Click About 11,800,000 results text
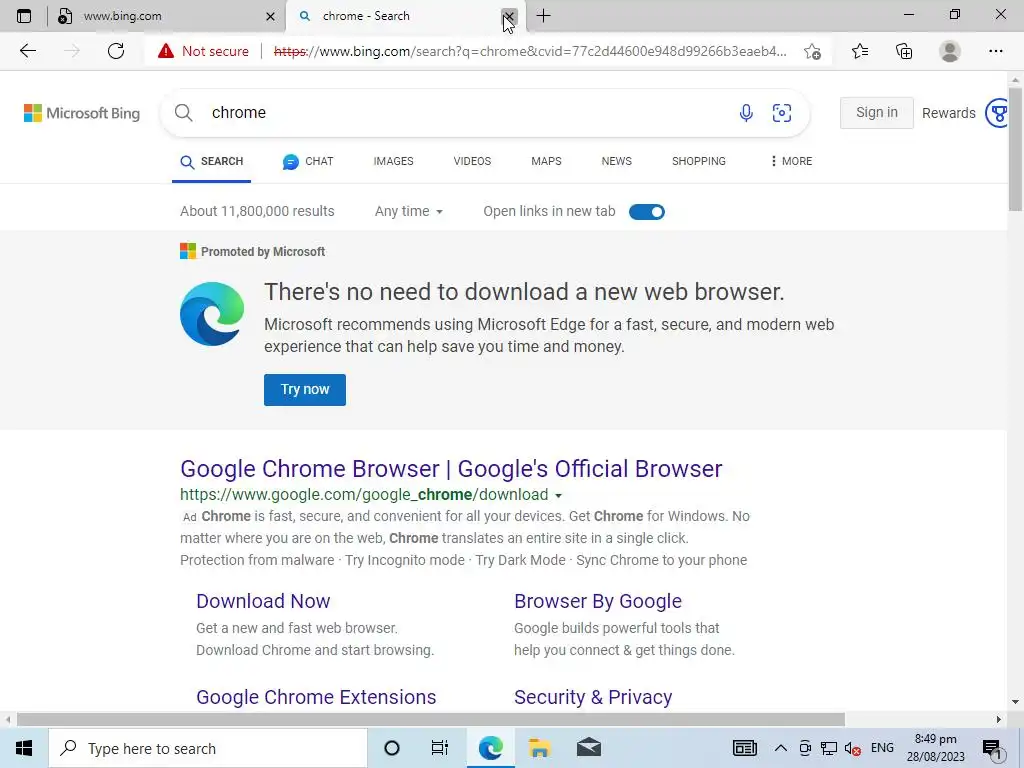The height and width of the screenshot is (768, 1024). tap(257, 212)
